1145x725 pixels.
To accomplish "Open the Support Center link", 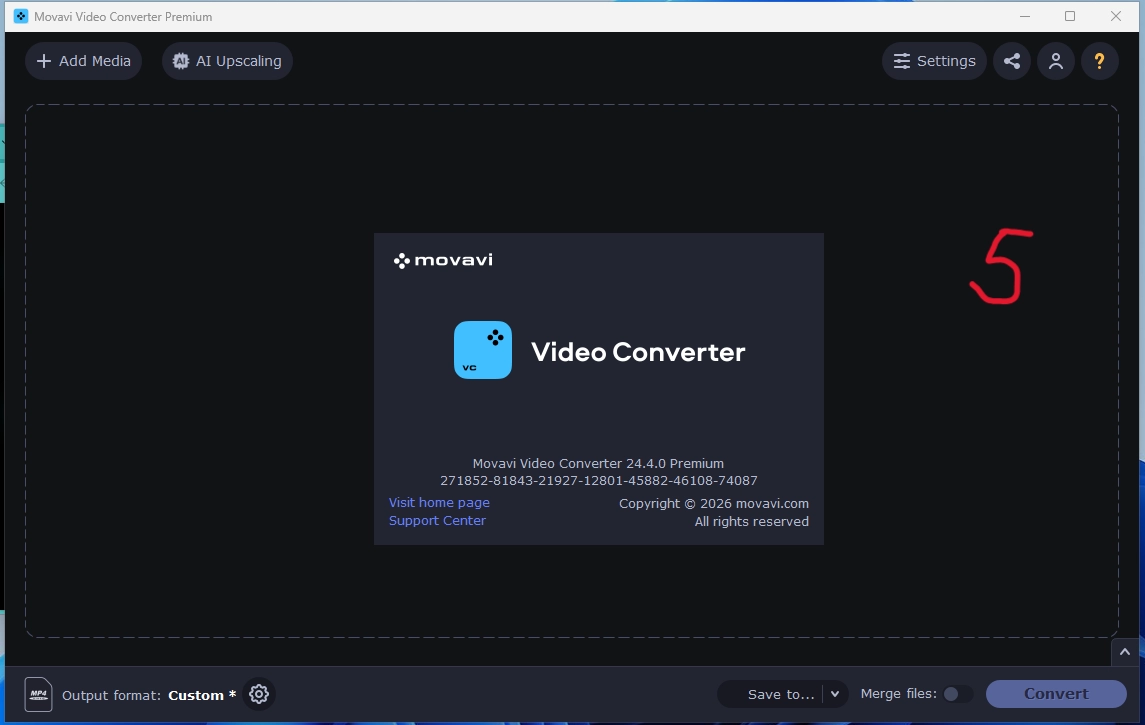I will (x=437, y=520).
